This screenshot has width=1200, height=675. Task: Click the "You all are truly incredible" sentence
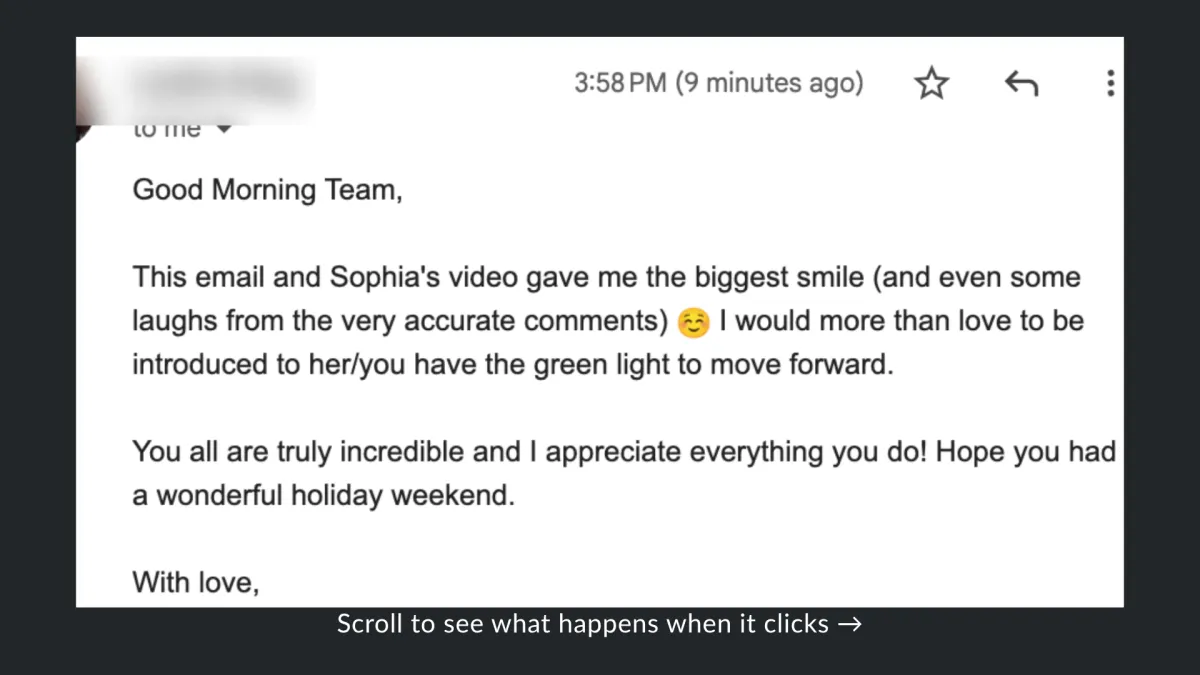coord(327,452)
